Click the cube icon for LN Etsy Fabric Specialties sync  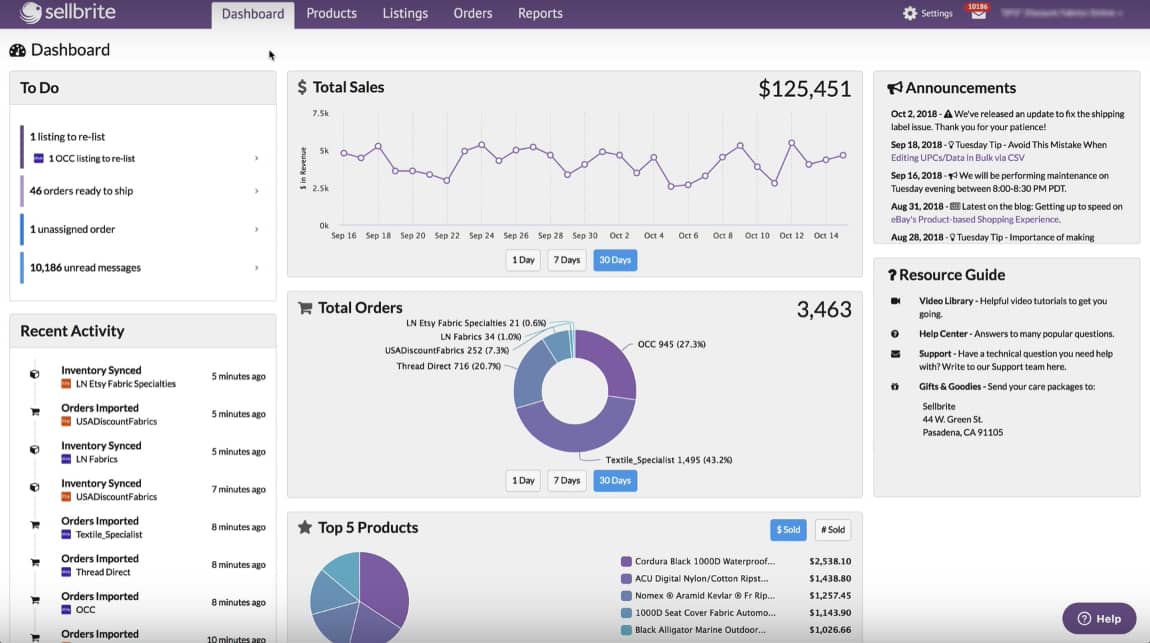click(x=34, y=374)
